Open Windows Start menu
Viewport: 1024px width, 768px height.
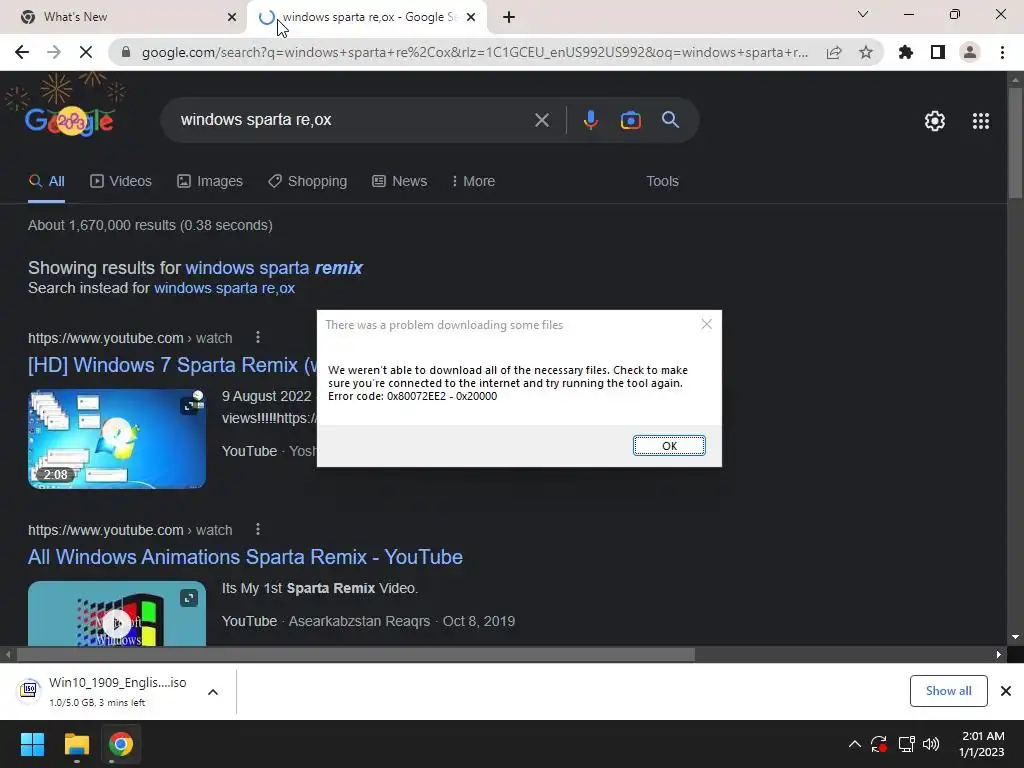click(x=32, y=744)
